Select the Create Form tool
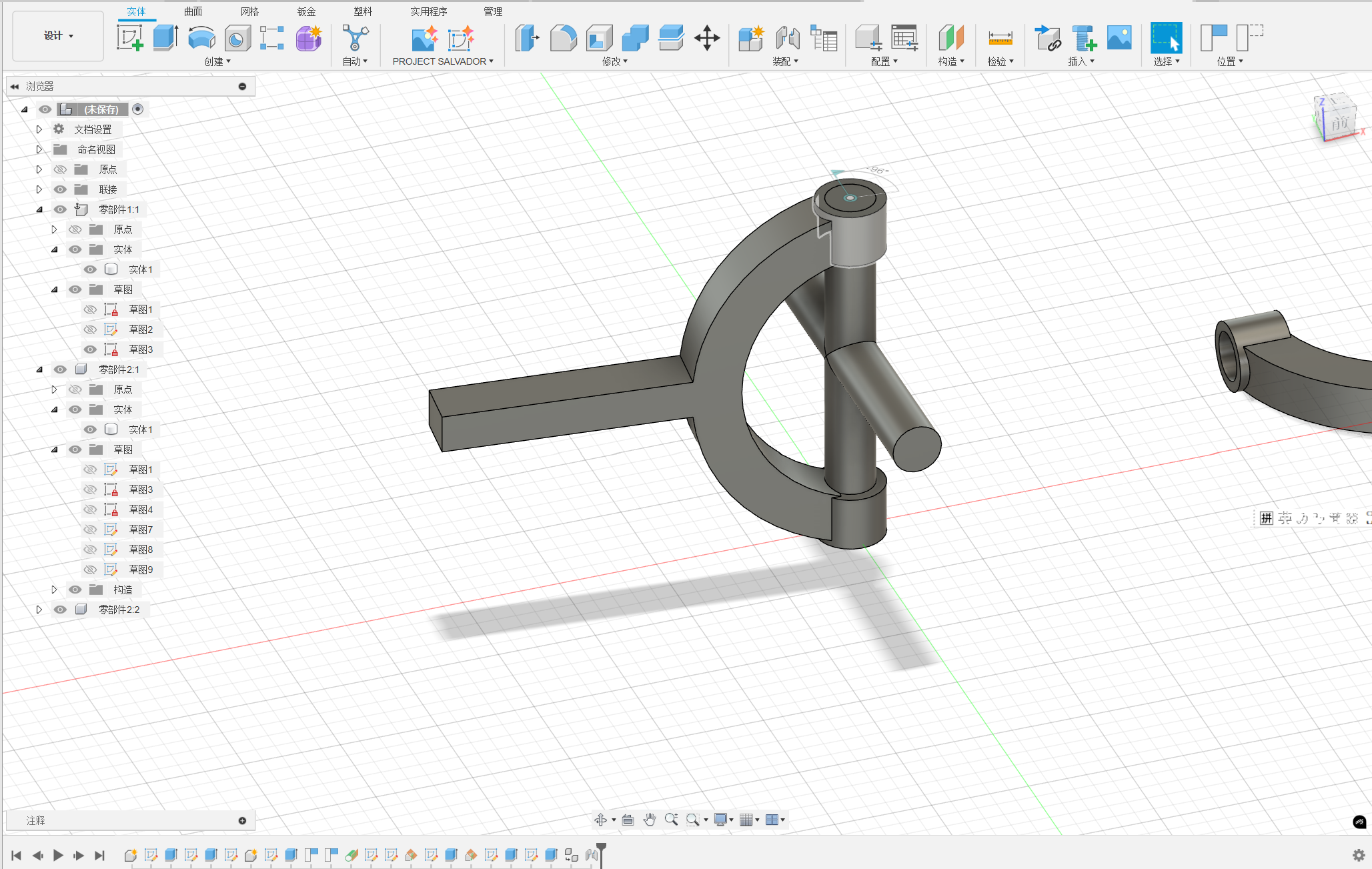The image size is (1372, 869). (309, 37)
